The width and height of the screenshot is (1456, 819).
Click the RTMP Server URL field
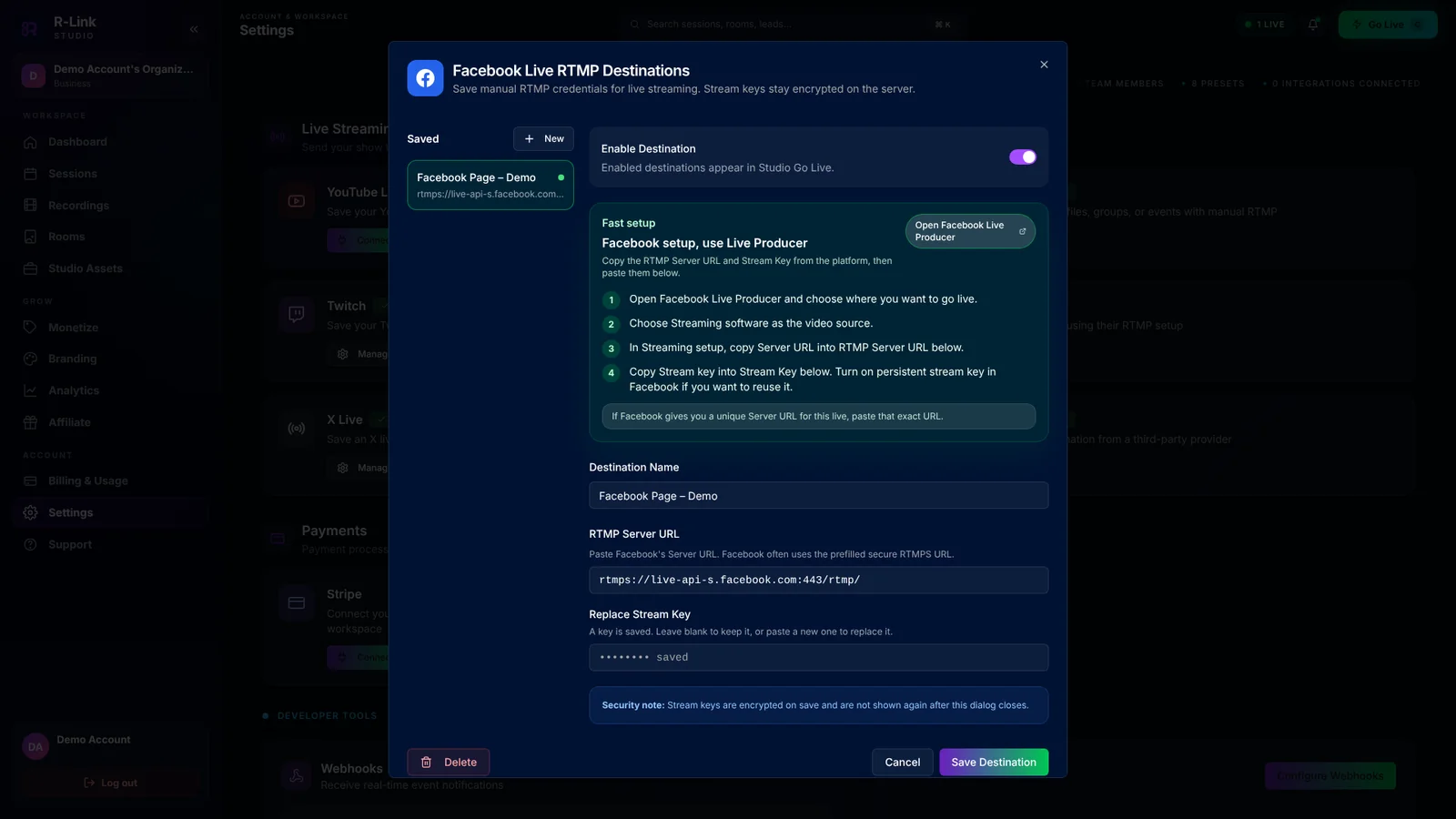[x=818, y=580]
